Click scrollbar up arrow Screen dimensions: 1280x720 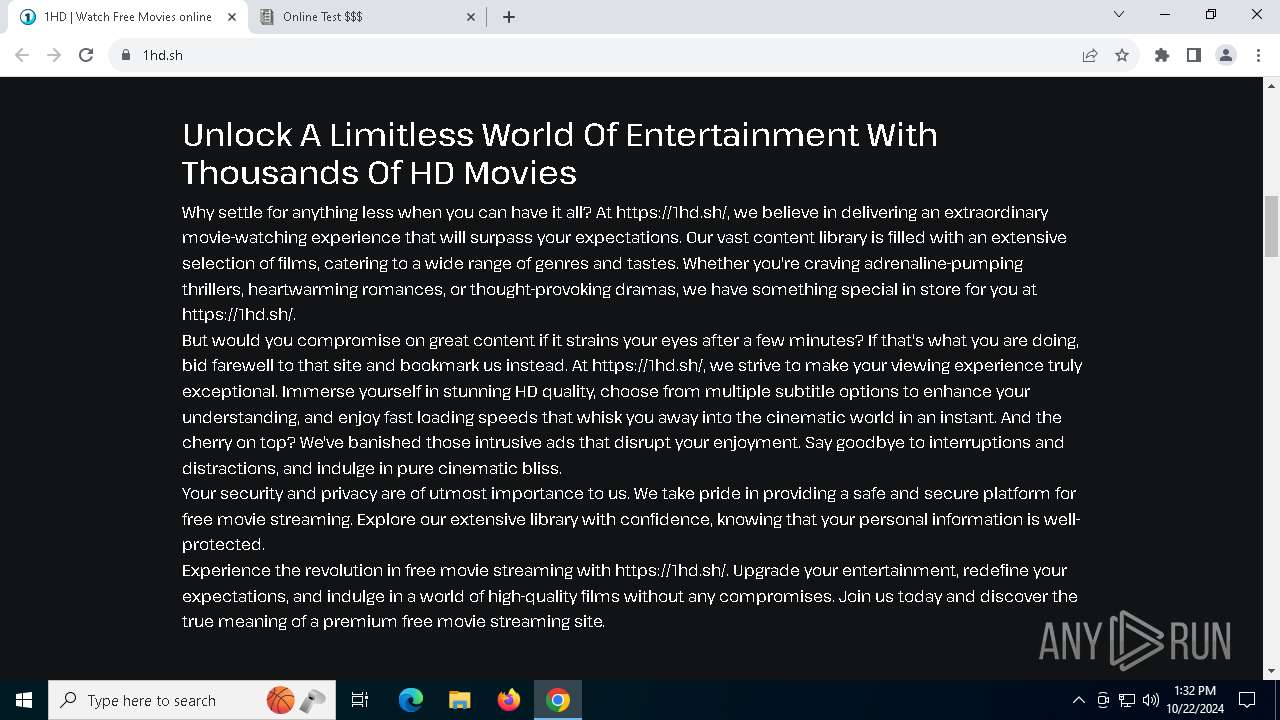1272,85
